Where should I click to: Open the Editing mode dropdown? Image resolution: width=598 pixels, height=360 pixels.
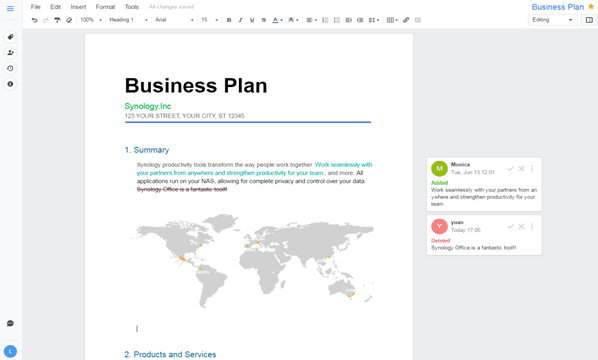(553, 20)
